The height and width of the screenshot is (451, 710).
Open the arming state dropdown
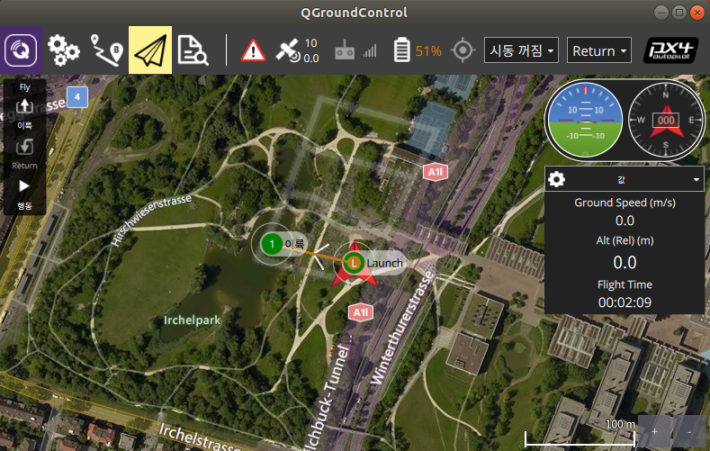(x=521, y=50)
